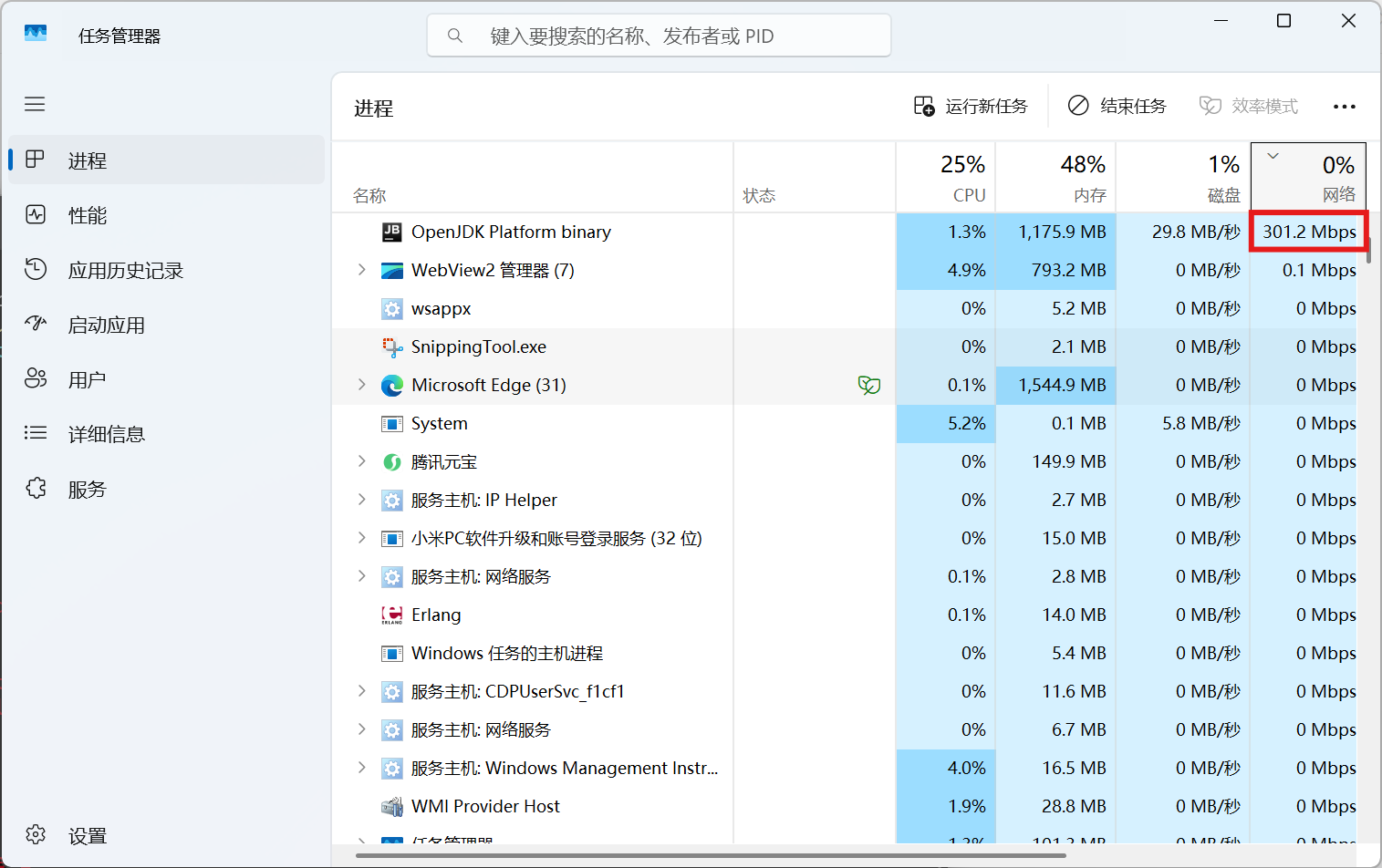Expand 服务主机: Windows Management Instr... row
Image resolution: width=1382 pixels, height=868 pixels.
(x=362, y=768)
